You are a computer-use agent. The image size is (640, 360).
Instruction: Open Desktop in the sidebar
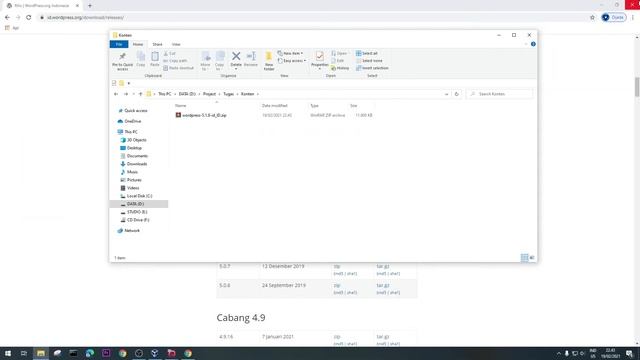(134, 148)
